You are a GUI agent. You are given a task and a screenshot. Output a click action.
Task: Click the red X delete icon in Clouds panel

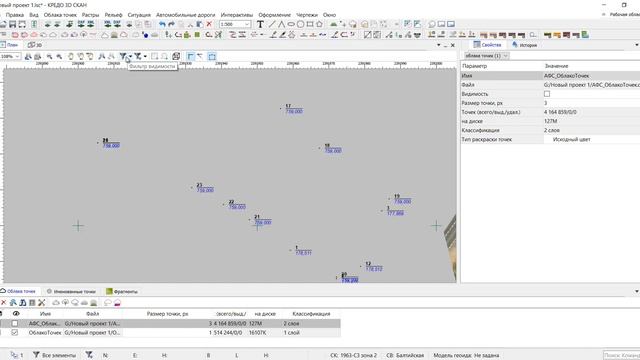[3, 302]
